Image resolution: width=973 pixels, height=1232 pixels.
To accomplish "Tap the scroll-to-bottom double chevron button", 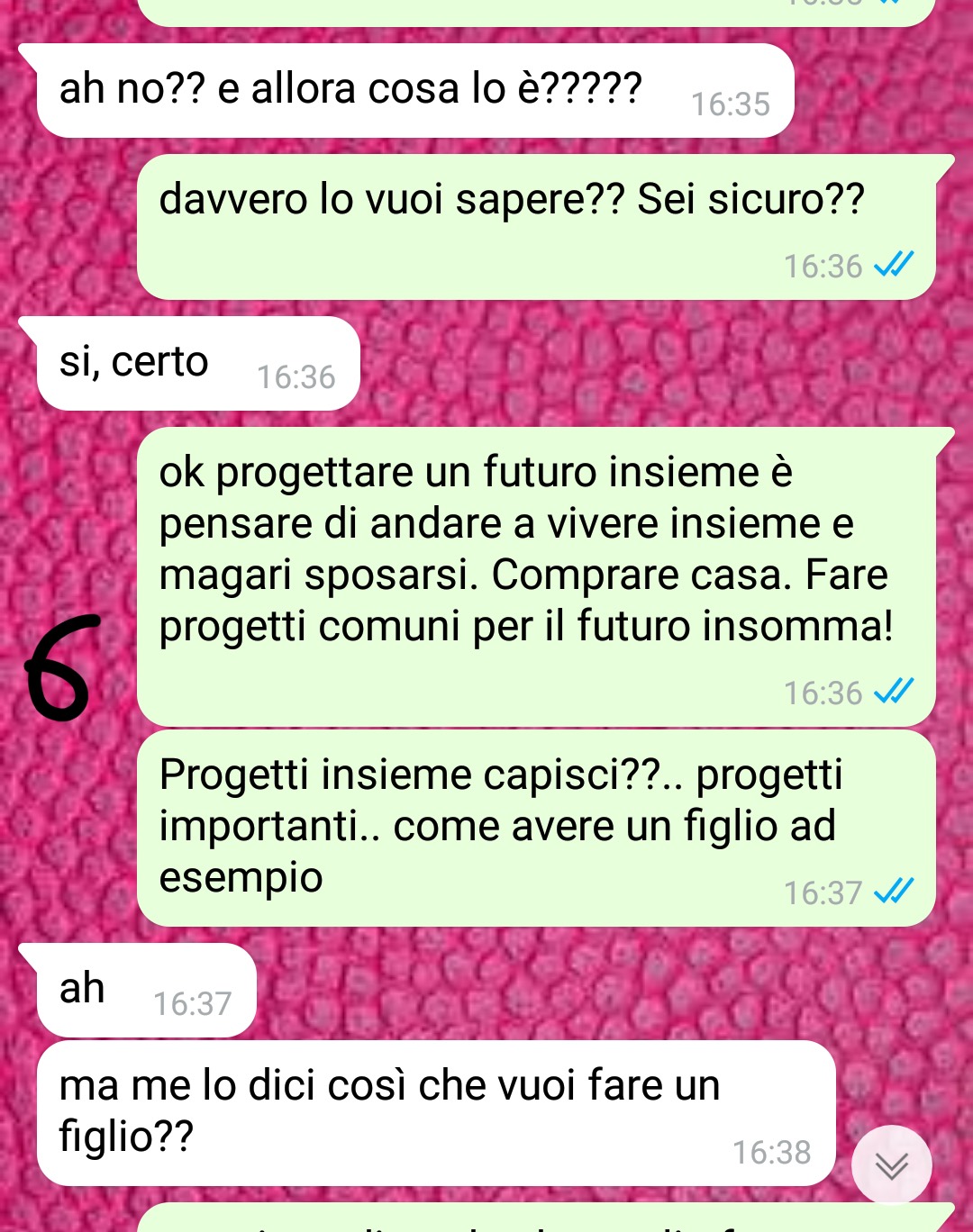I will point(892,1164).
